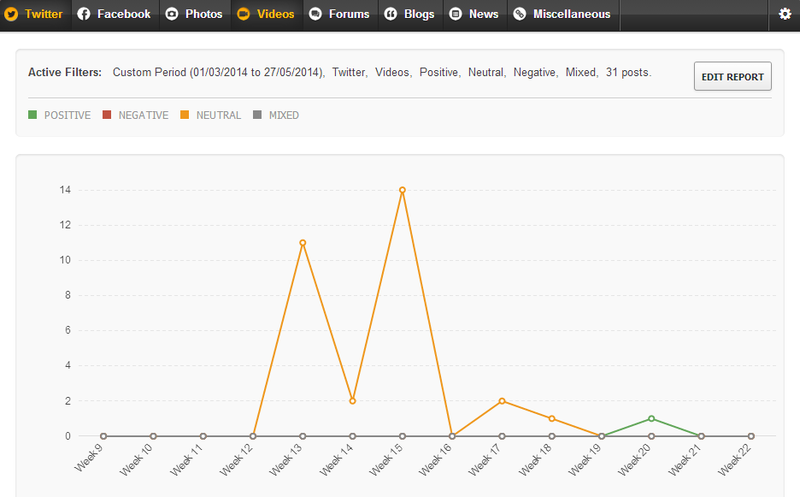The width and height of the screenshot is (800, 497).
Task: Click the Miscellaneous icon in top bar
Action: (x=520, y=14)
